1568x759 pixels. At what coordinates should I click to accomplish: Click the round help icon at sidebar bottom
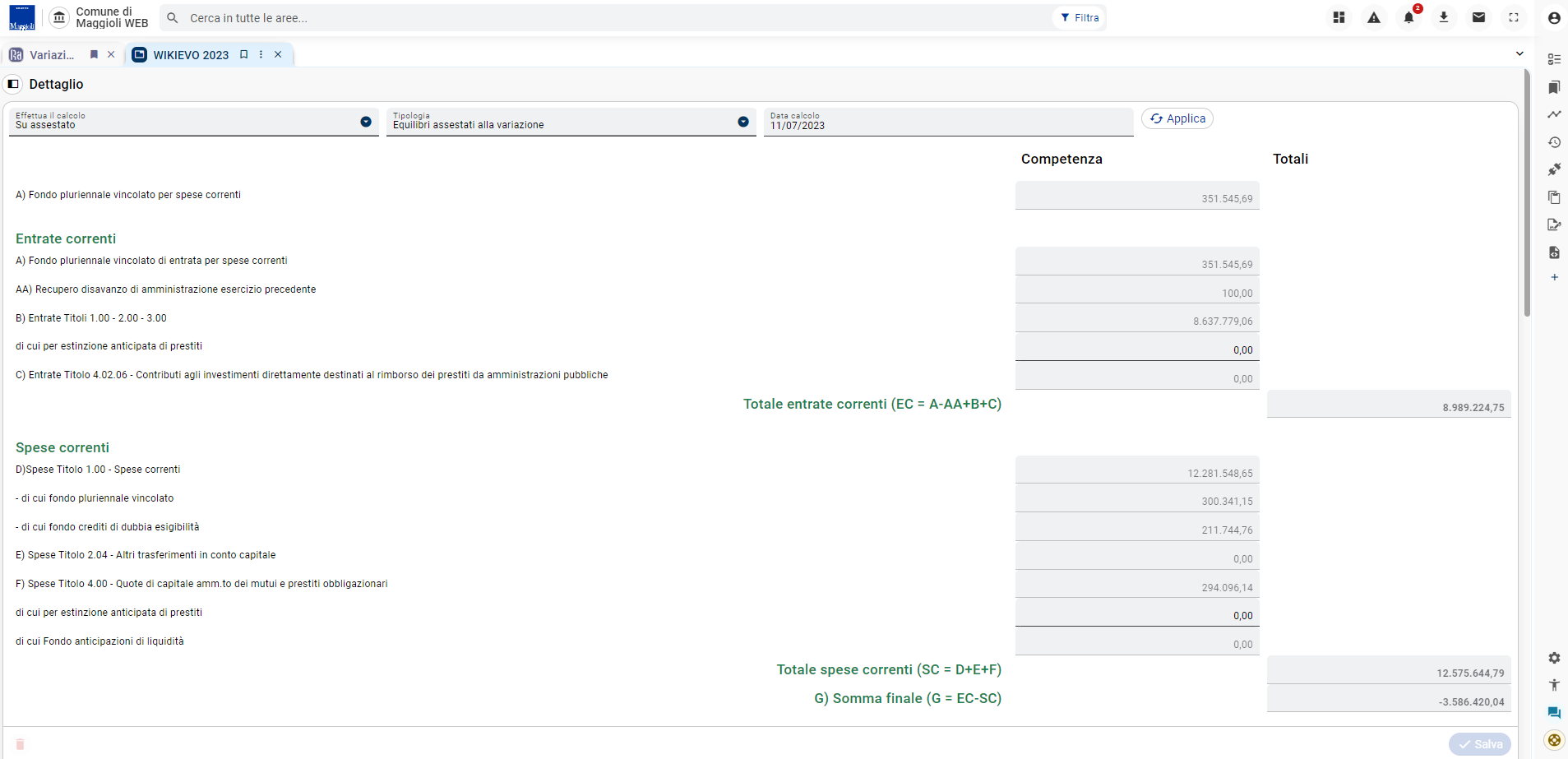(x=1554, y=740)
